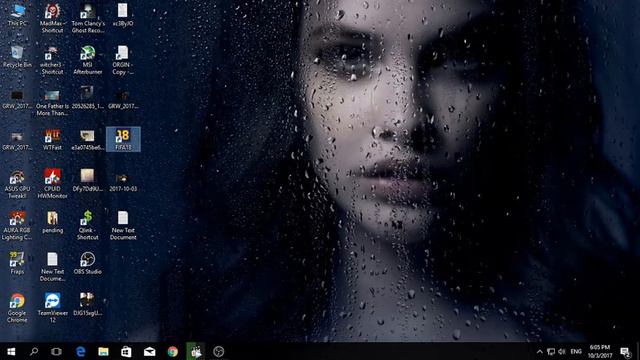Select the e3a0745be6 image file
The image size is (640, 360).
point(87,140)
